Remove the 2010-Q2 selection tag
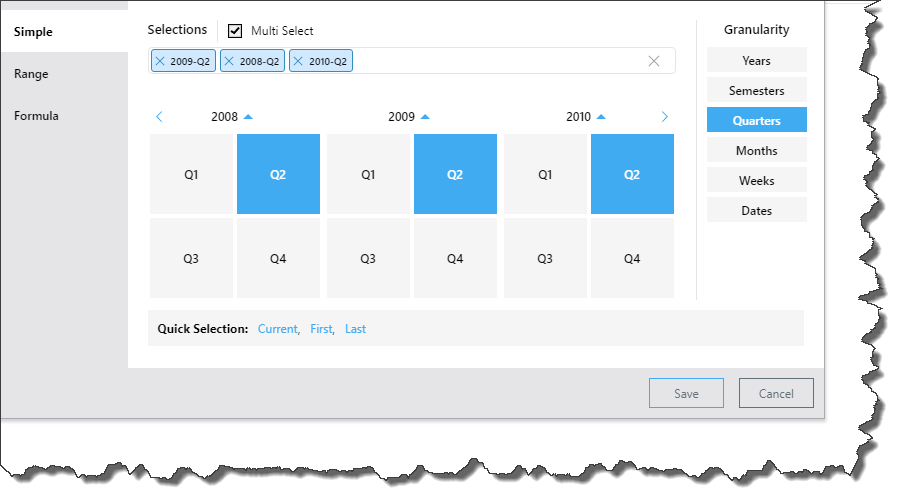 pos(298,62)
